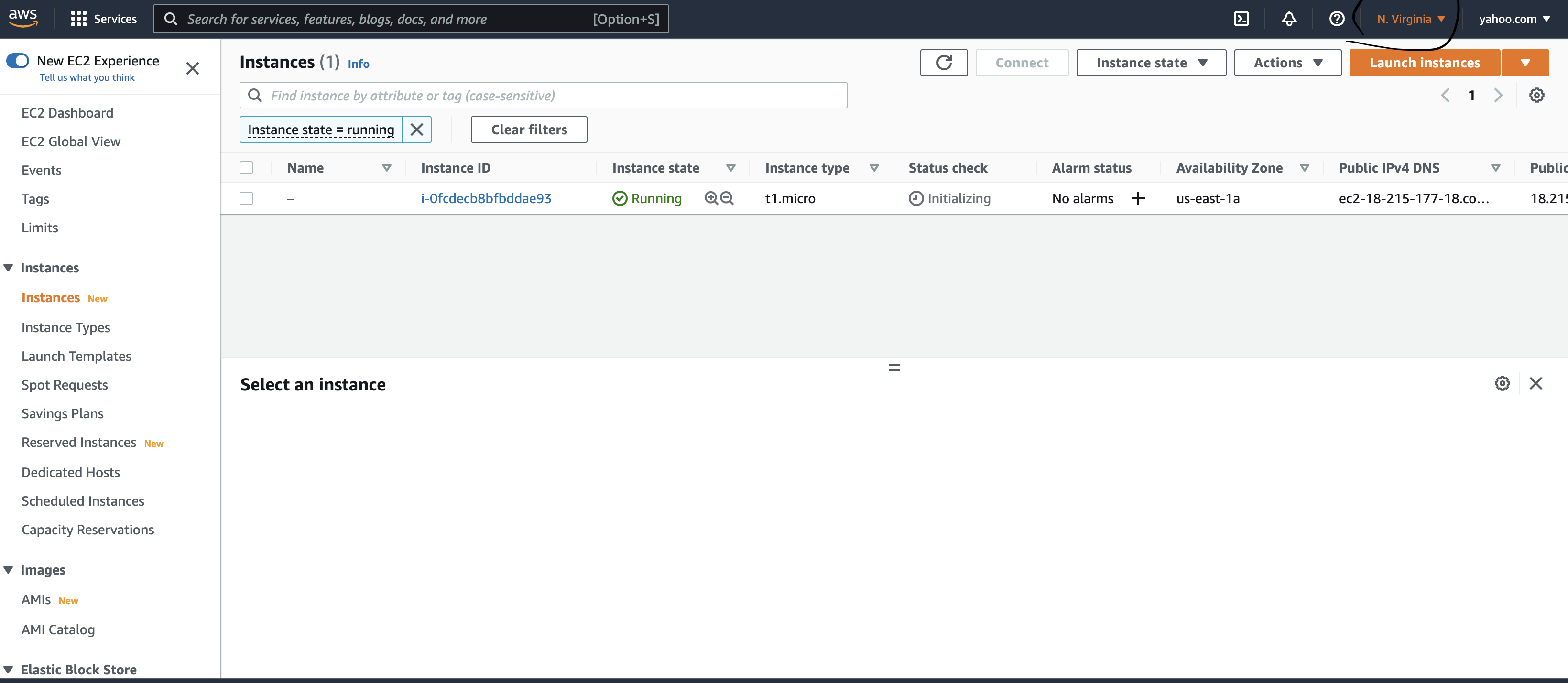Toggle the New EC2 Experience switch
The width and height of the screenshot is (1568, 683).
tap(18, 61)
